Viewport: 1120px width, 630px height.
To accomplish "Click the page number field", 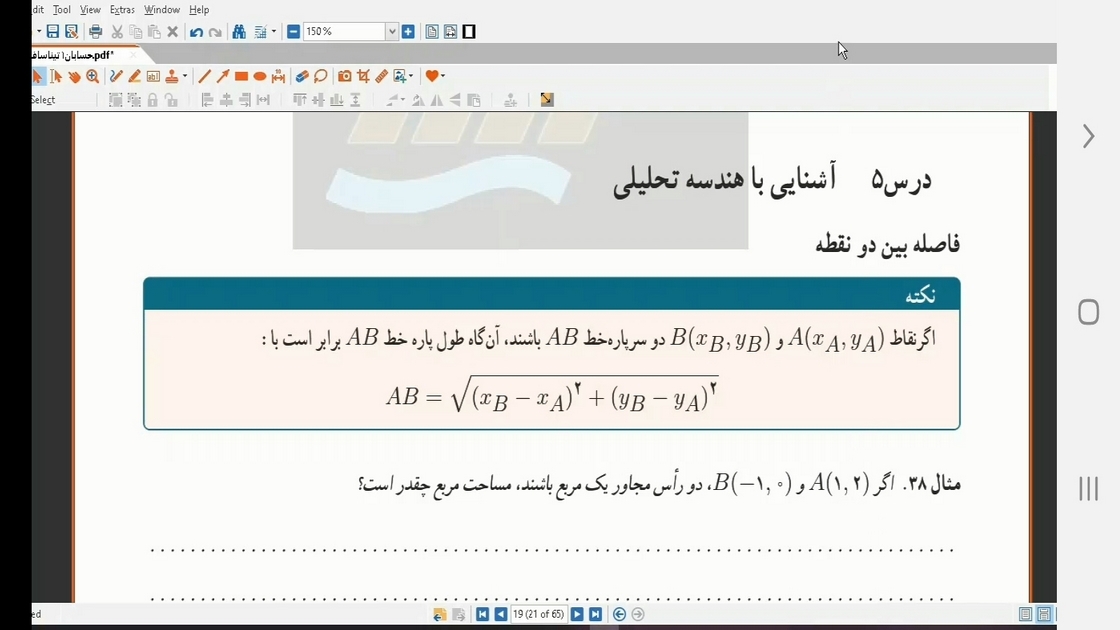I will 539,614.
